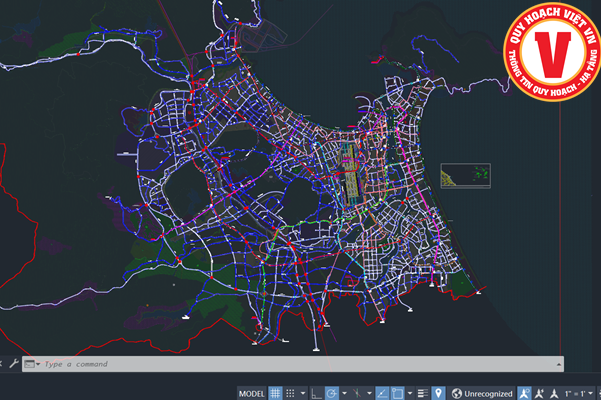Enable polar tracking icon

point(332,393)
